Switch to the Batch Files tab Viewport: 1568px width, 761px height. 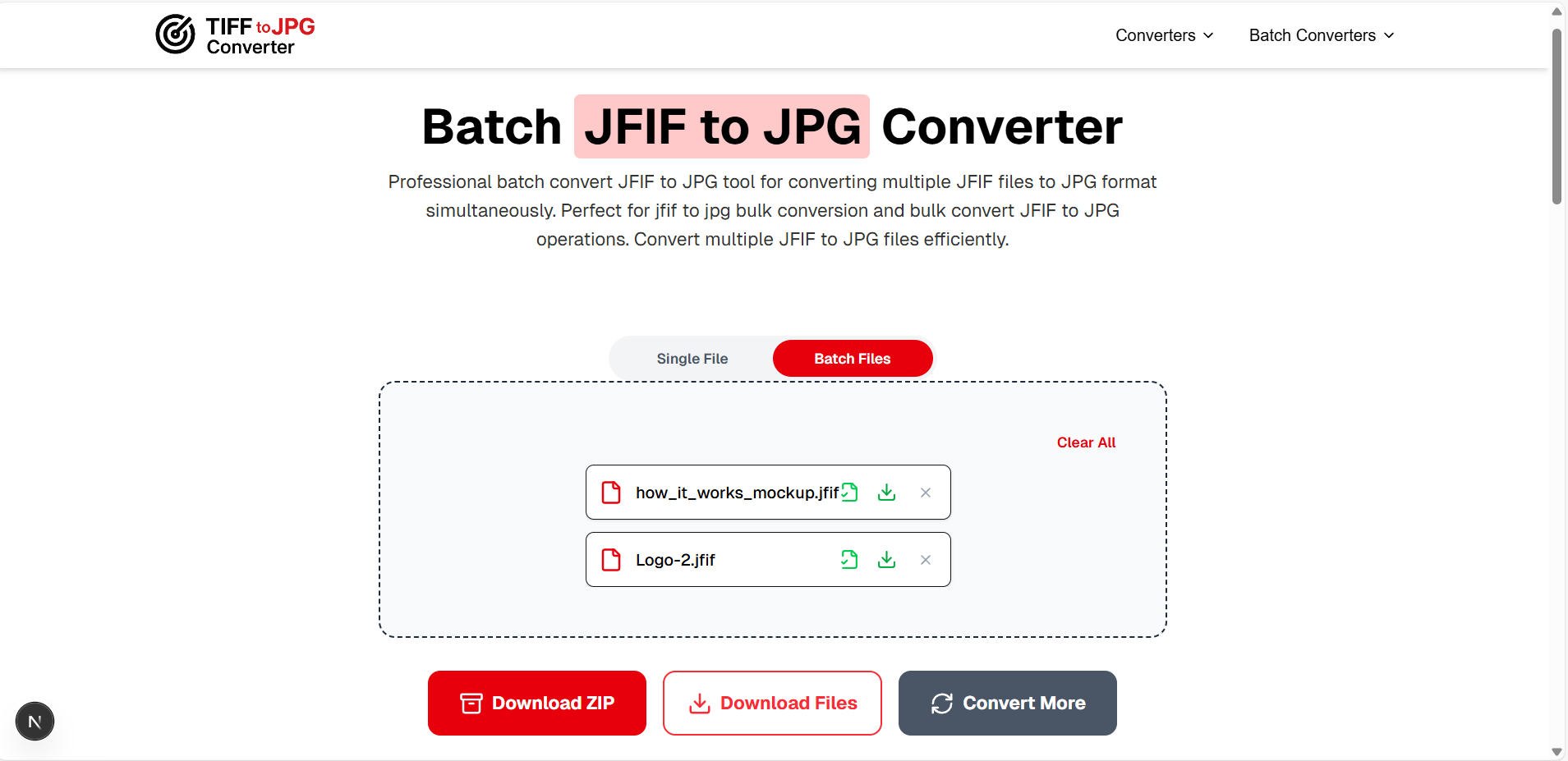tap(852, 358)
